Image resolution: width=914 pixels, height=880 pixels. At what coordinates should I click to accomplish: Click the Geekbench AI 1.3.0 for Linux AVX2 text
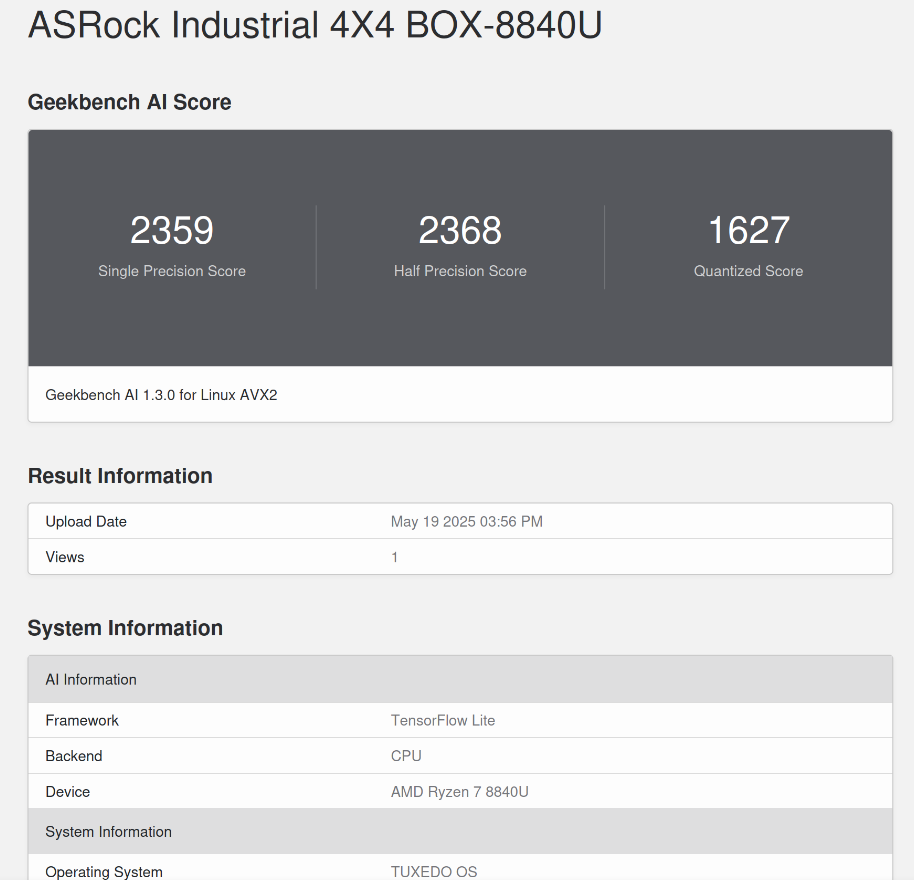pyautogui.click(x=161, y=395)
